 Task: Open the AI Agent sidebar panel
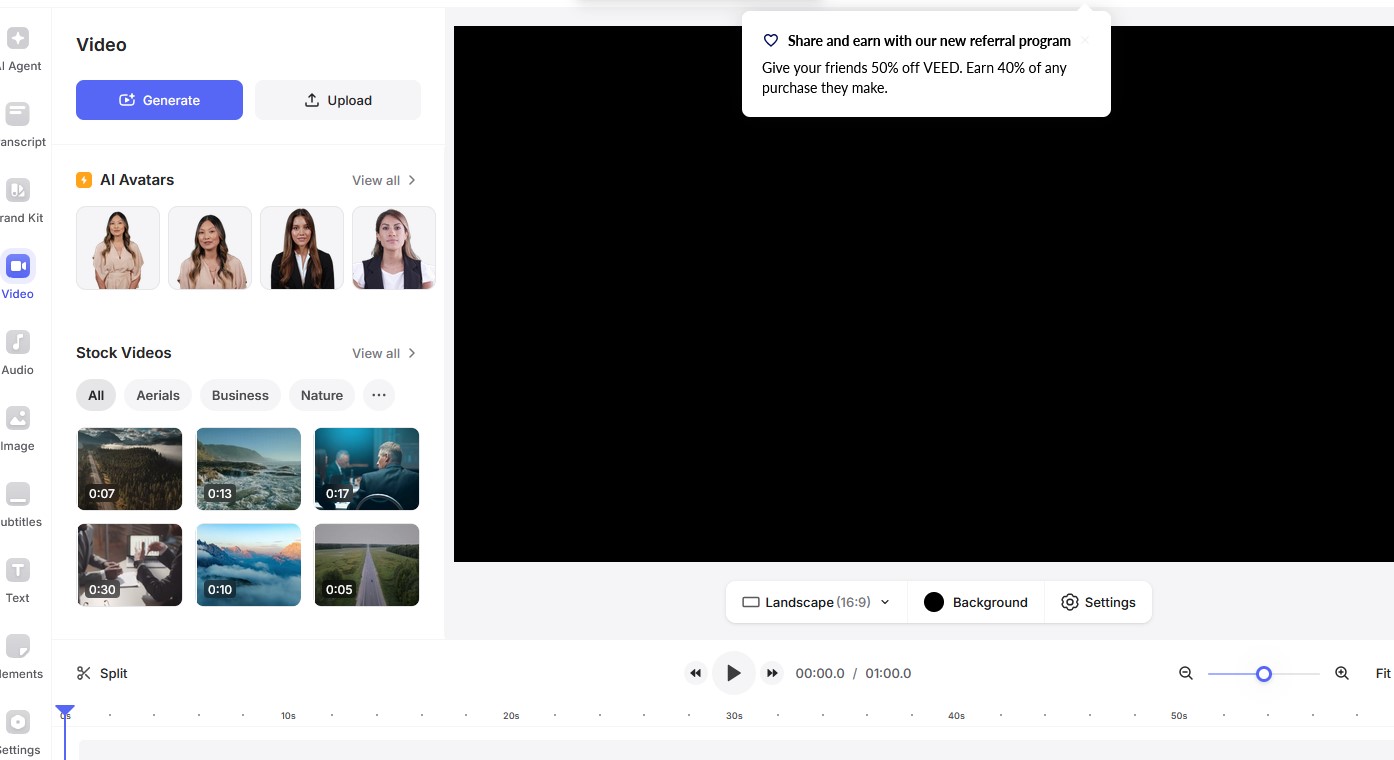click(18, 40)
